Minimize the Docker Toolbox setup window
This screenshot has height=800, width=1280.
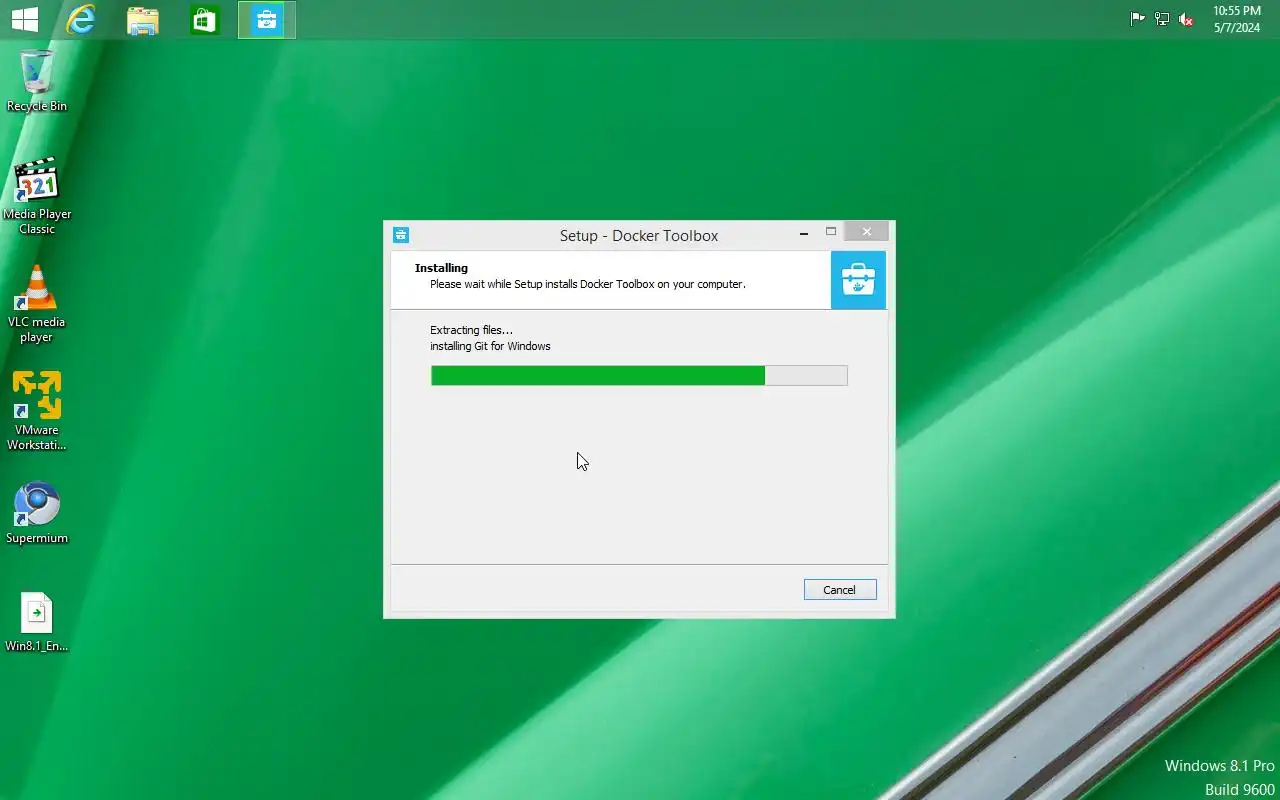coord(804,233)
